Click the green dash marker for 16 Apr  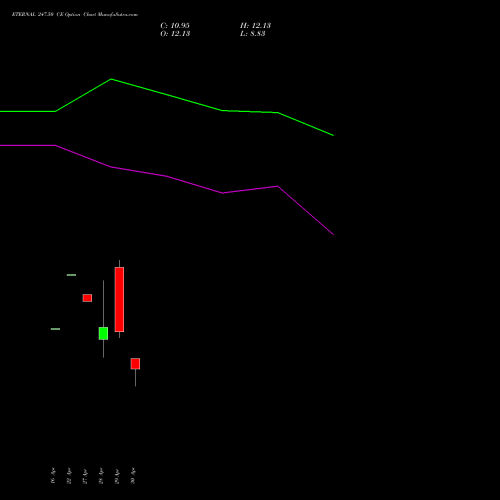[55, 329]
